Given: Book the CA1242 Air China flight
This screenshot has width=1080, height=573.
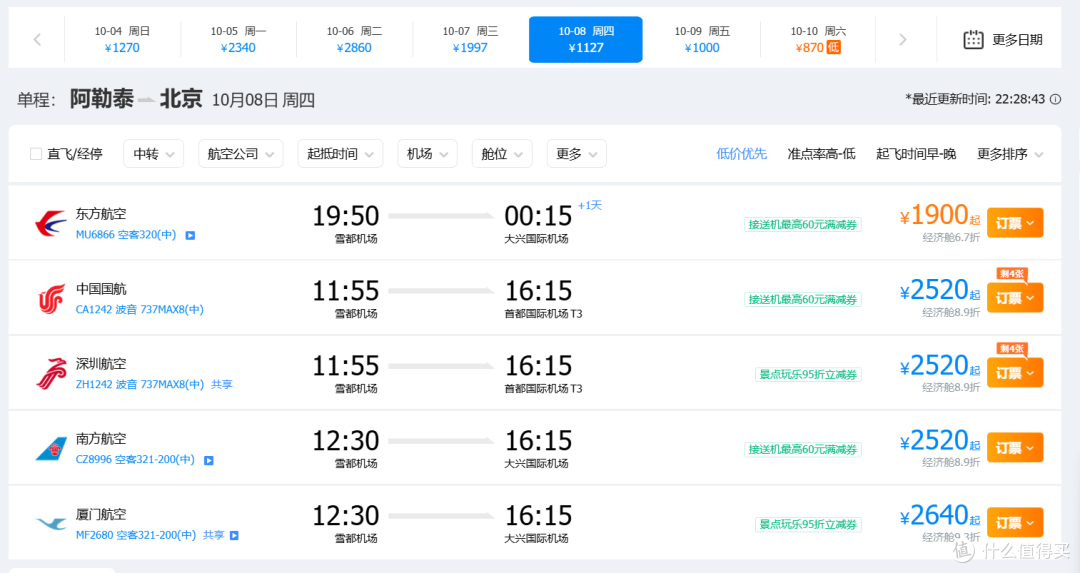Looking at the screenshot, I should [x=1015, y=298].
